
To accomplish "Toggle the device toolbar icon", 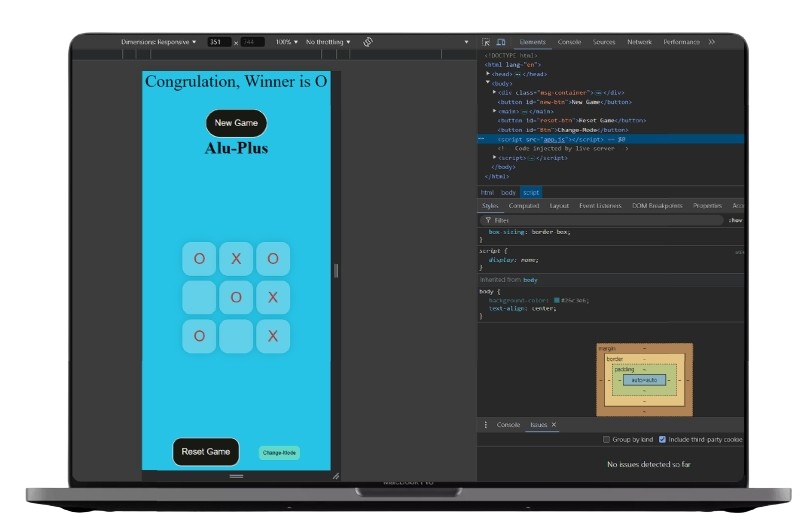I will point(501,42).
